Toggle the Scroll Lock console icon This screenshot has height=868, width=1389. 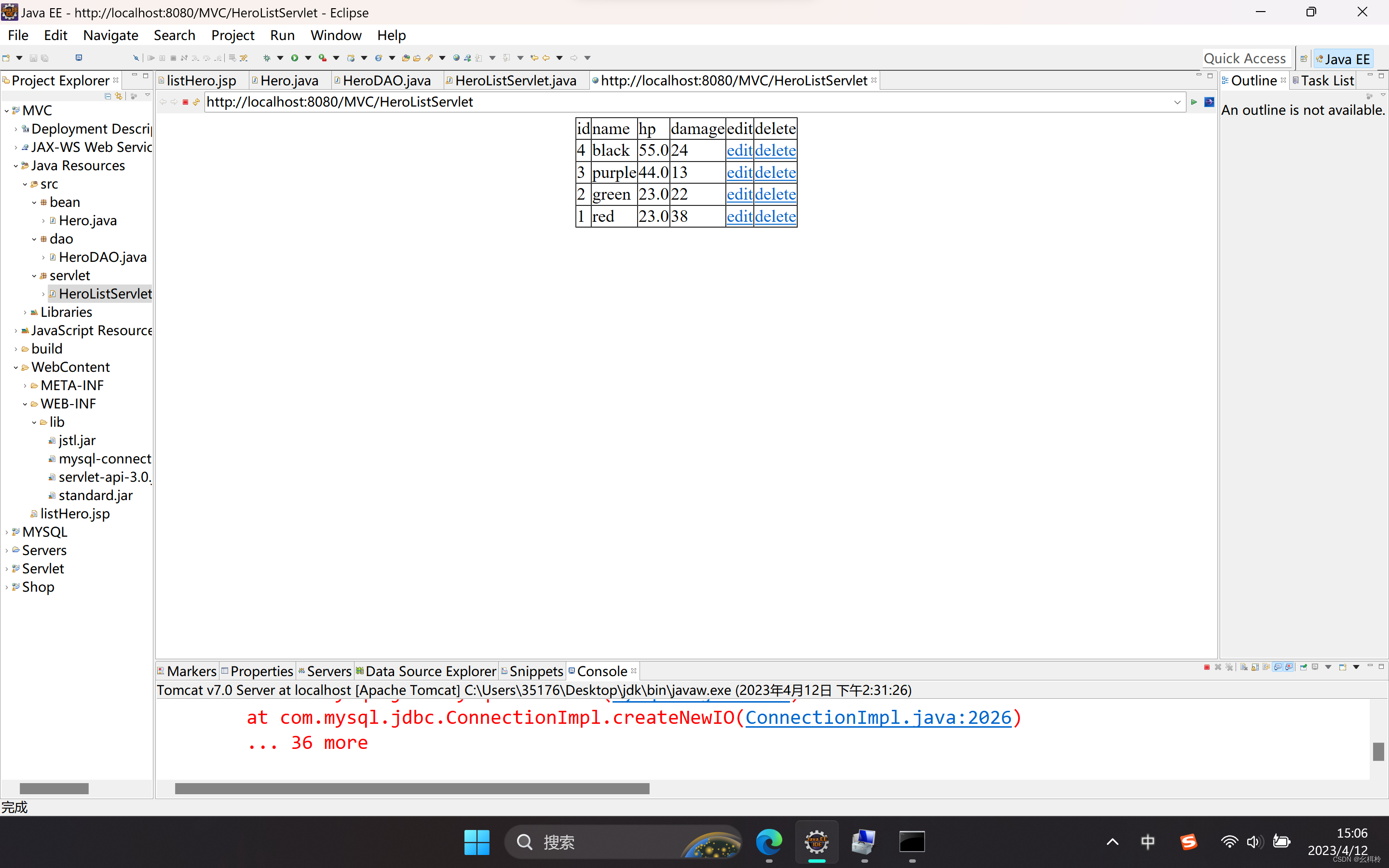[x=1255, y=667]
